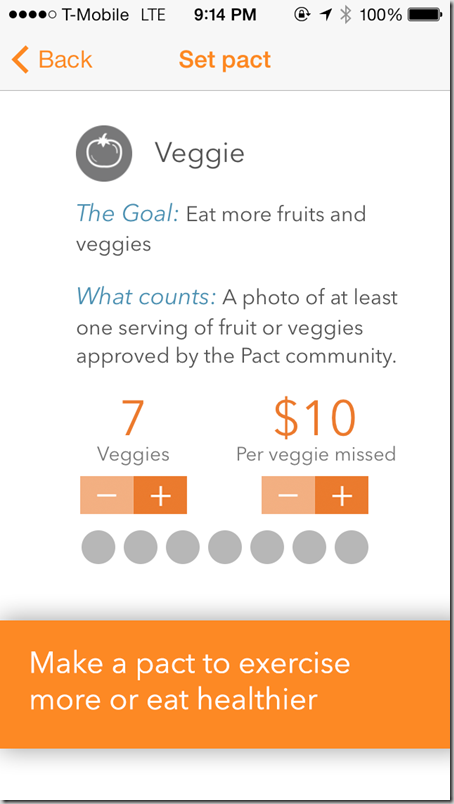454x804 pixels.
Task: Select the third gray day circle
Action: [183, 547]
